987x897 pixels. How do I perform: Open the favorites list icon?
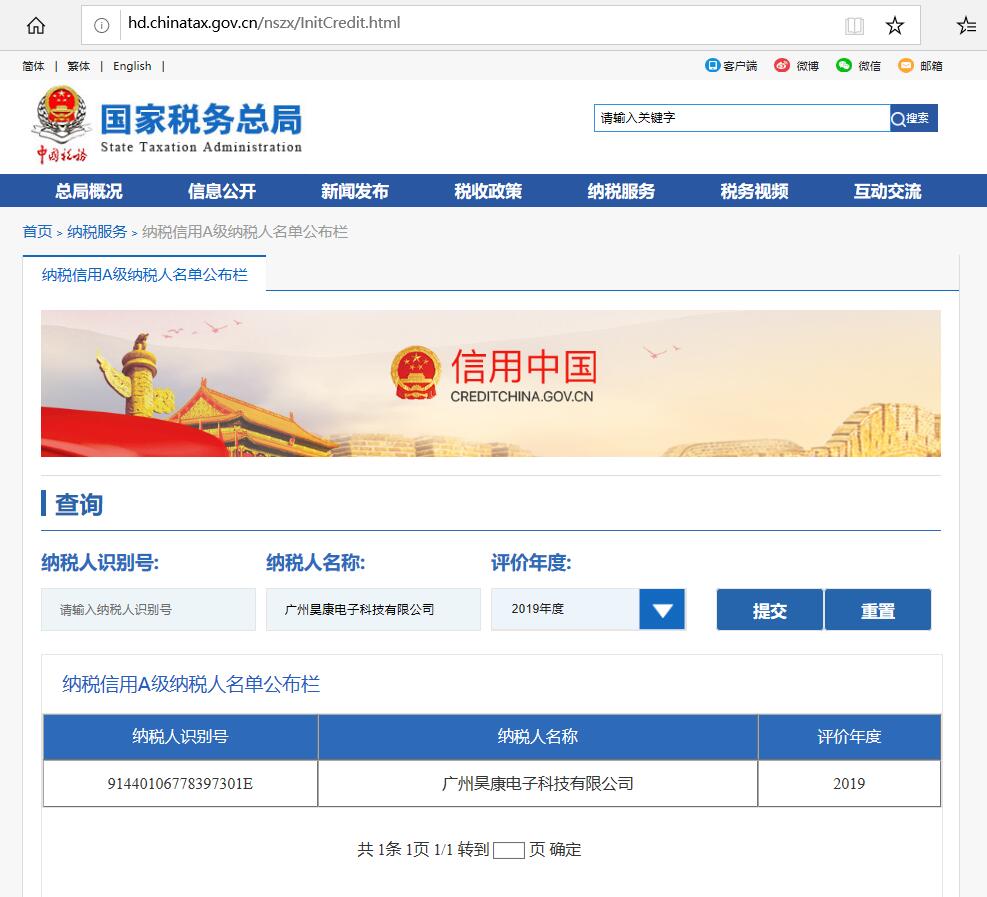[966, 25]
